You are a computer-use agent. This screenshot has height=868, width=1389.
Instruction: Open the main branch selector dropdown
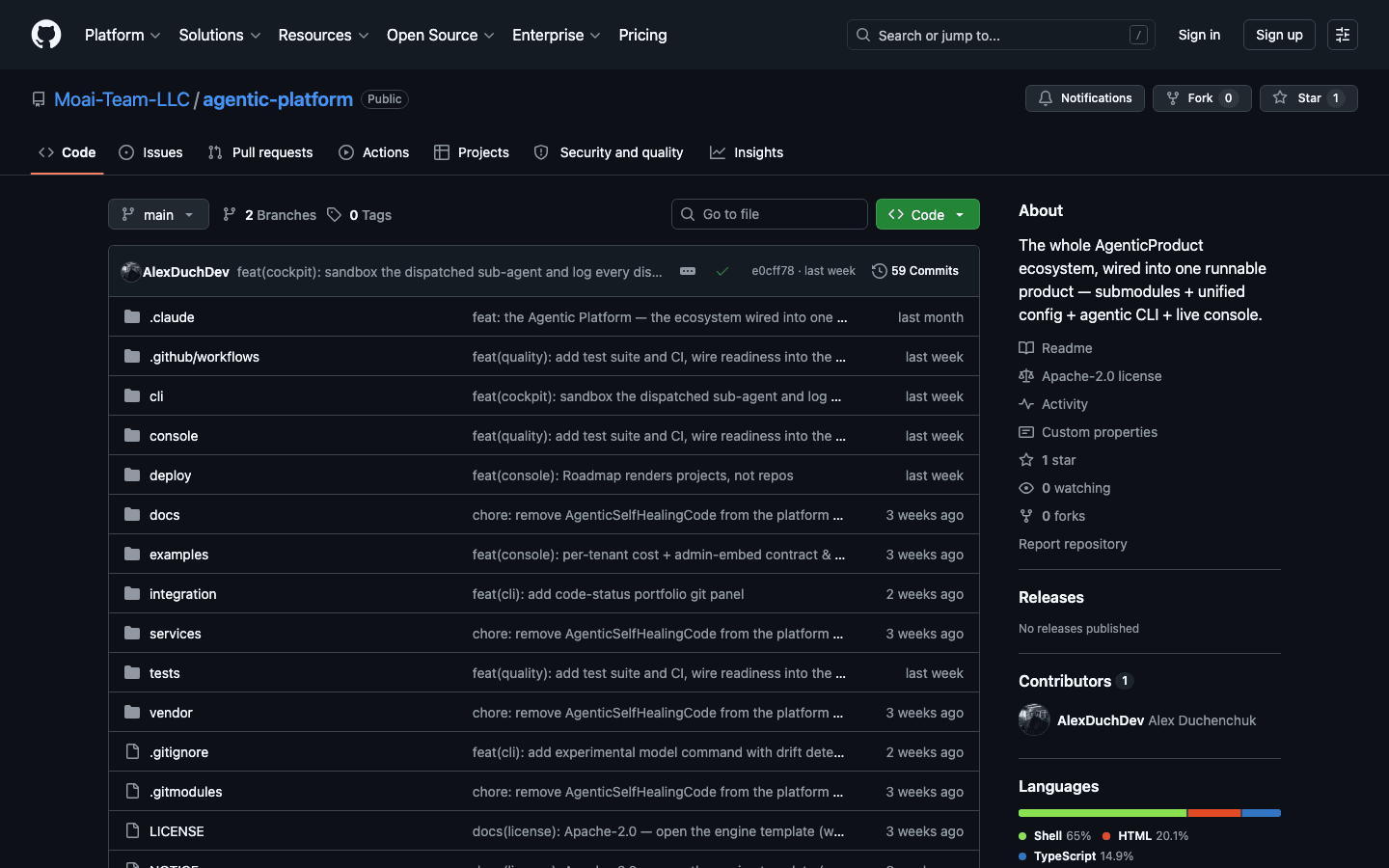[158, 214]
